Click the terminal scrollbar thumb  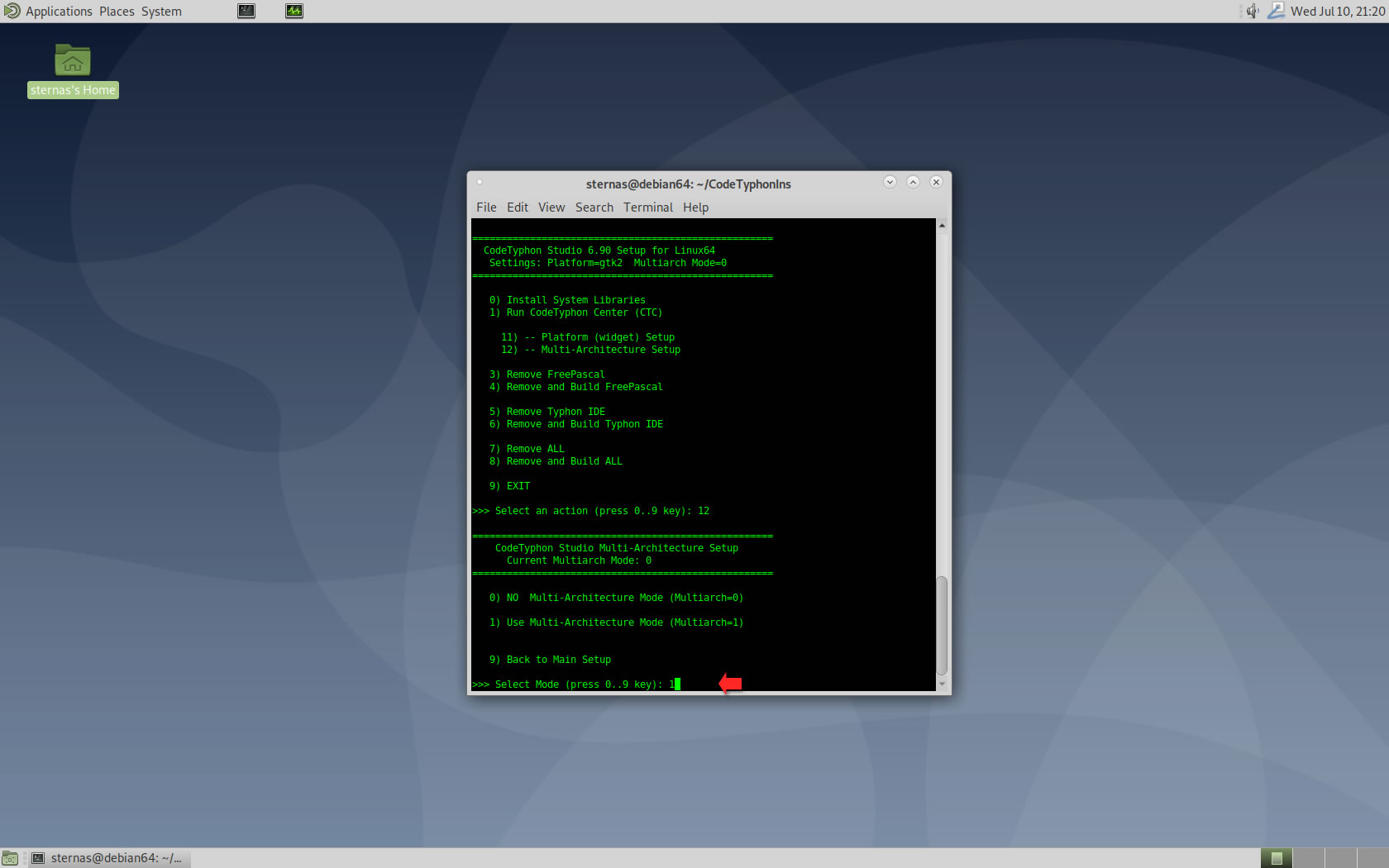(942, 626)
